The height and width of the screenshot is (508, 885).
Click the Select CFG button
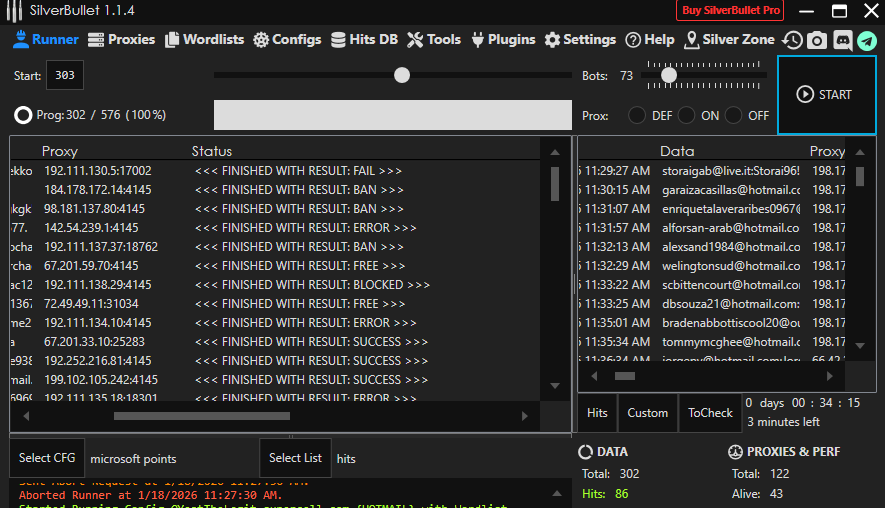point(48,458)
